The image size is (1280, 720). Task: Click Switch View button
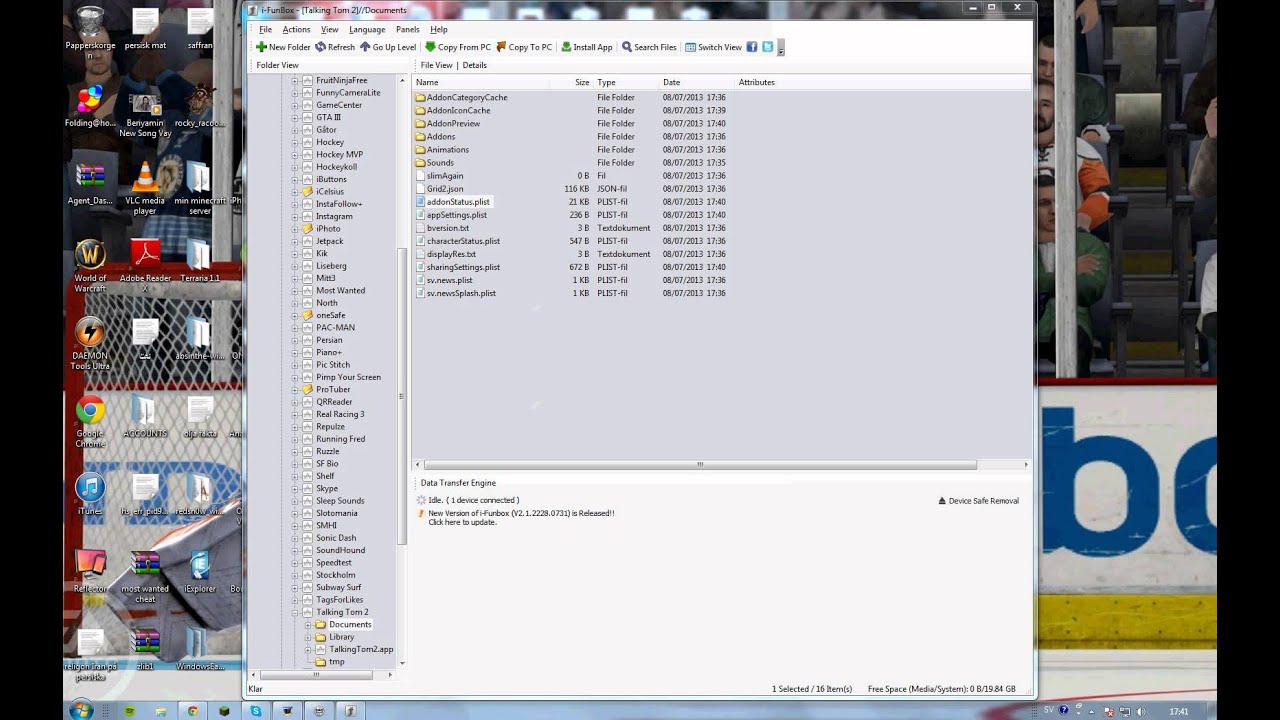tap(713, 47)
